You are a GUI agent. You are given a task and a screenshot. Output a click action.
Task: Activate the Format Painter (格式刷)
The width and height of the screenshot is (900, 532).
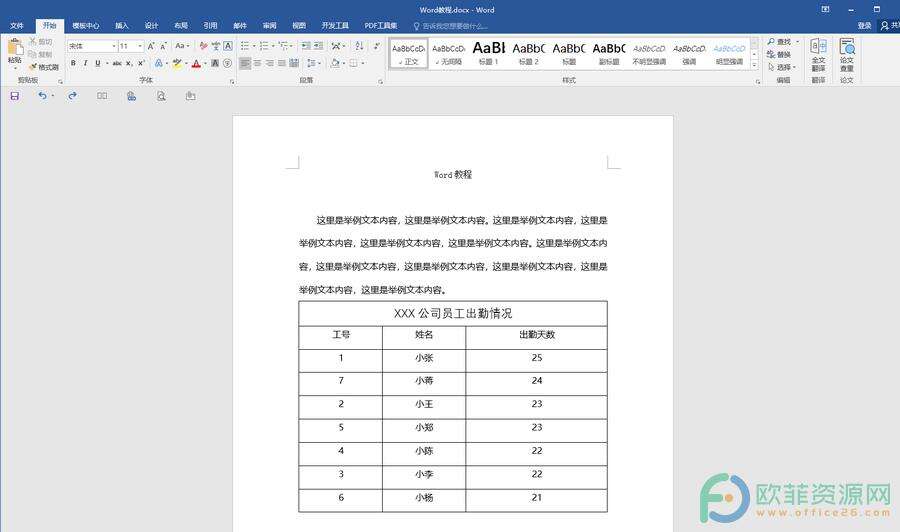click(44, 67)
